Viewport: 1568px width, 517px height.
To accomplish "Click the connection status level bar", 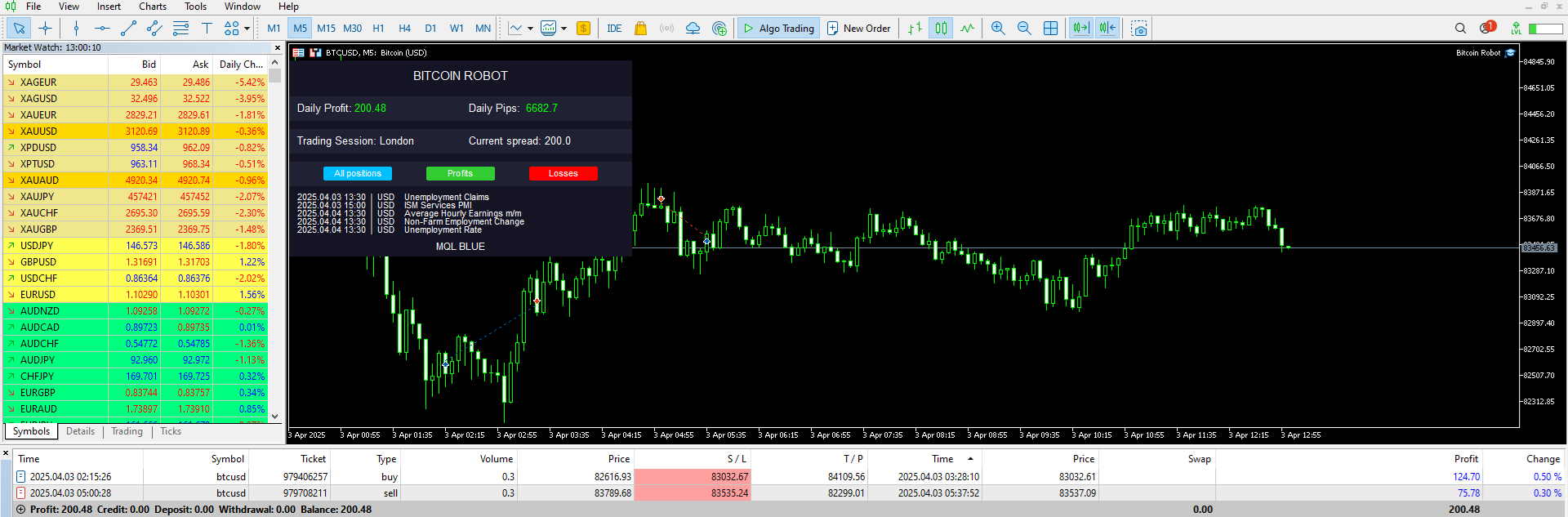I will point(1545,29).
